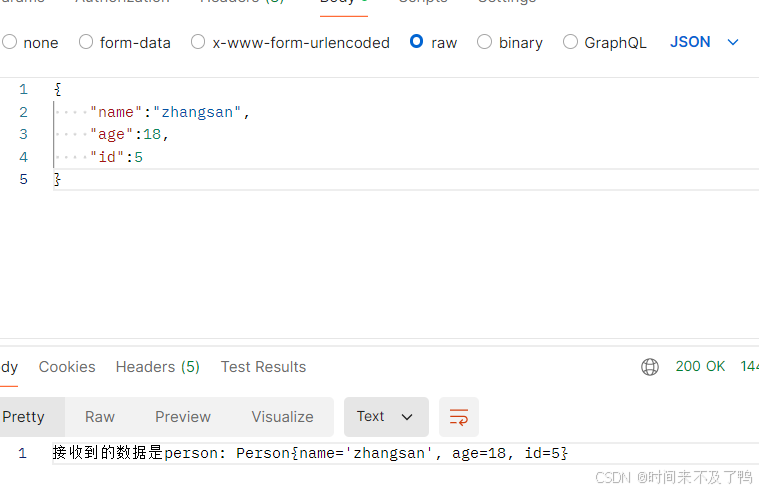Click the response output text line
This screenshot has height=491, width=759.
310,454
